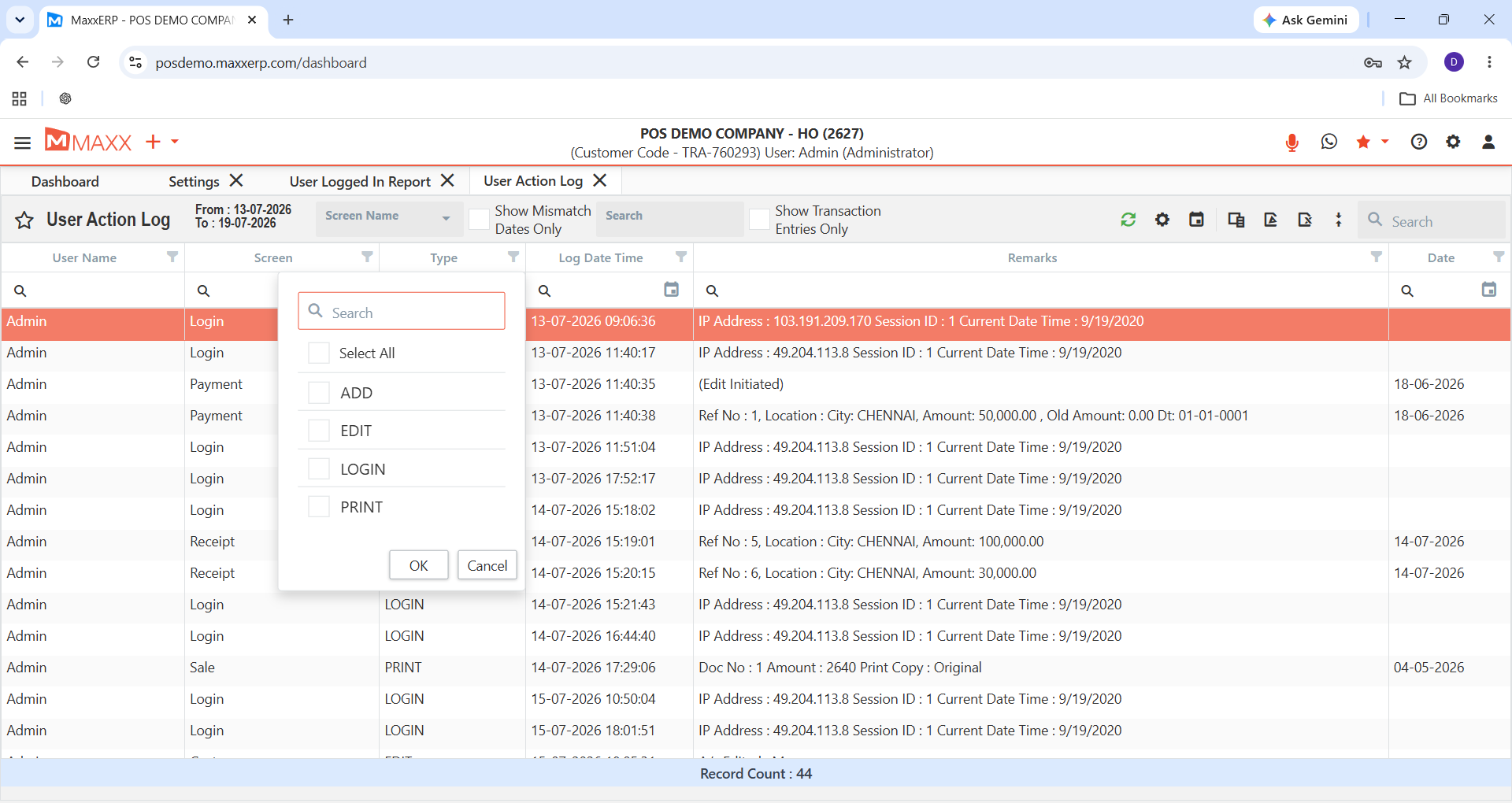Open the hamburger navigation menu
This screenshot has width=1512, height=803.
pyautogui.click(x=22, y=142)
